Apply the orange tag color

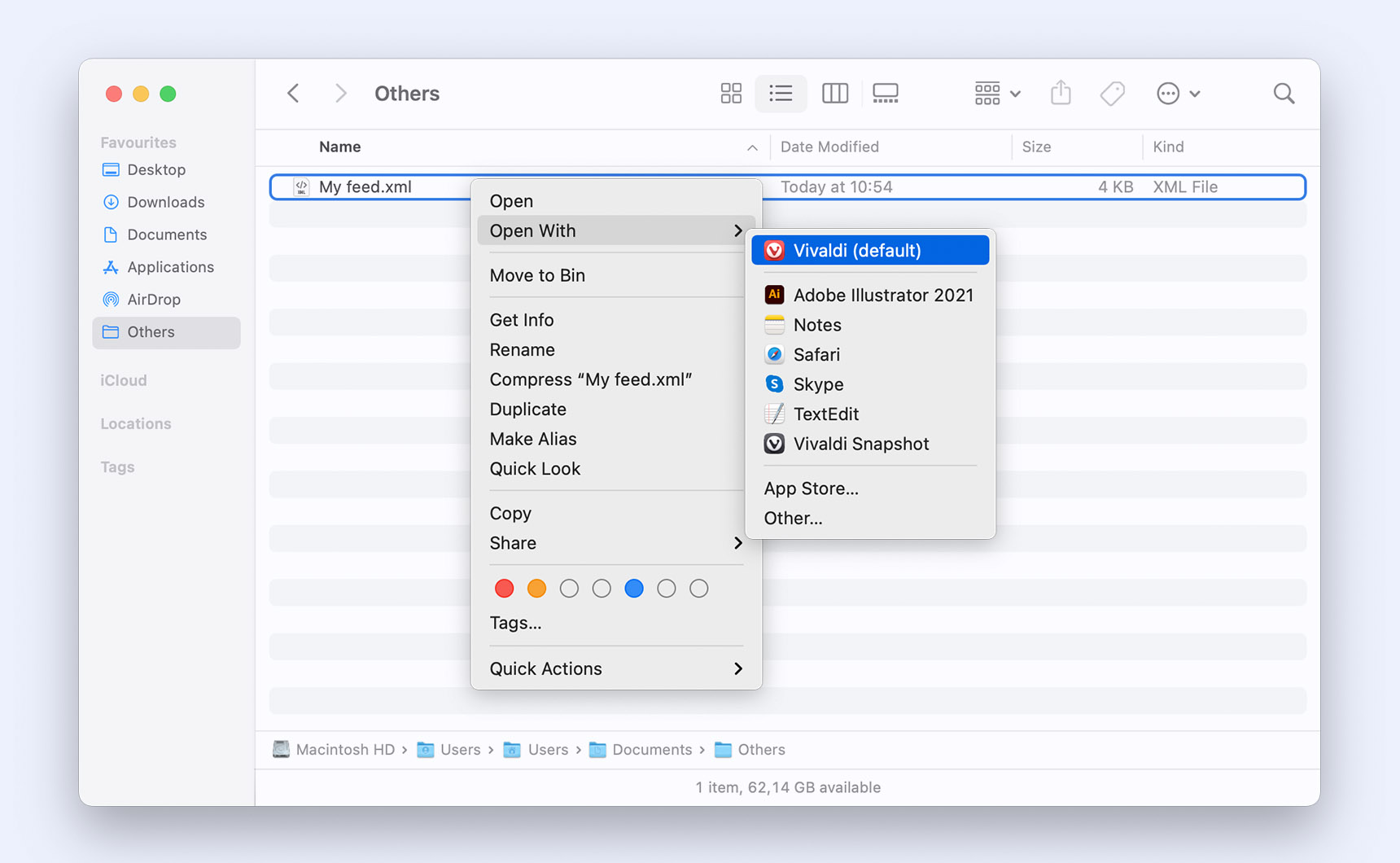(536, 588)
